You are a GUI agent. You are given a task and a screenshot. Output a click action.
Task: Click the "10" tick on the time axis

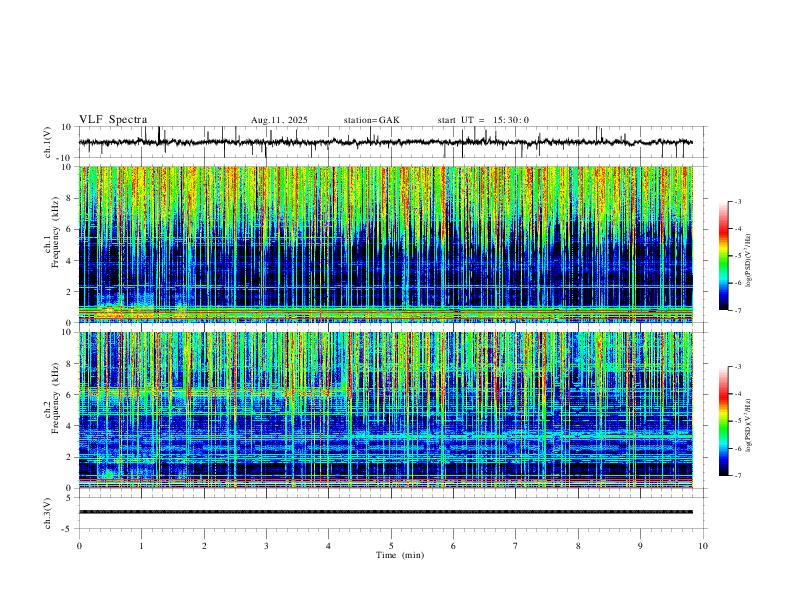click(x=703, y=546)
